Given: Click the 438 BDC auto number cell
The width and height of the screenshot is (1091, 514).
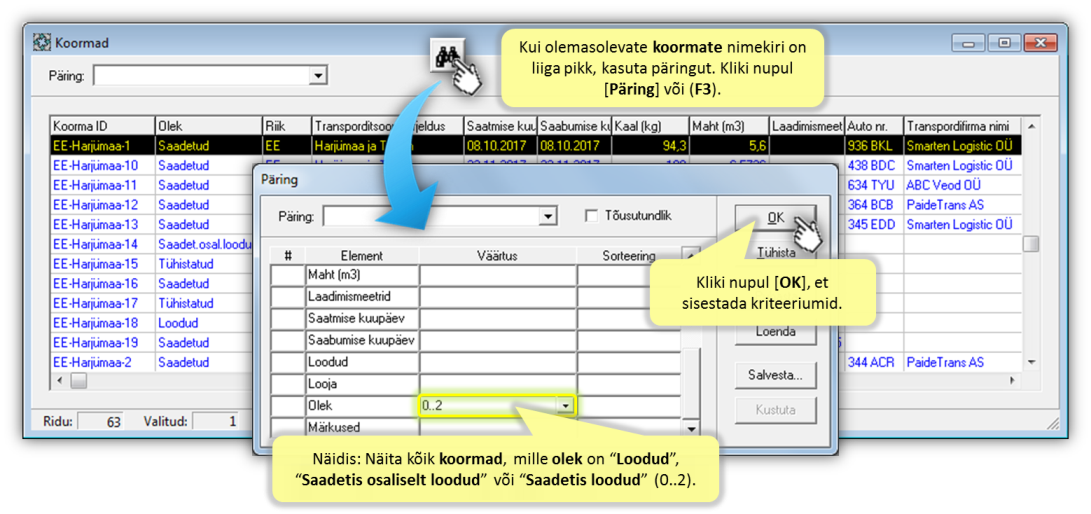Looking at the screenshot, I should [873, 166].
